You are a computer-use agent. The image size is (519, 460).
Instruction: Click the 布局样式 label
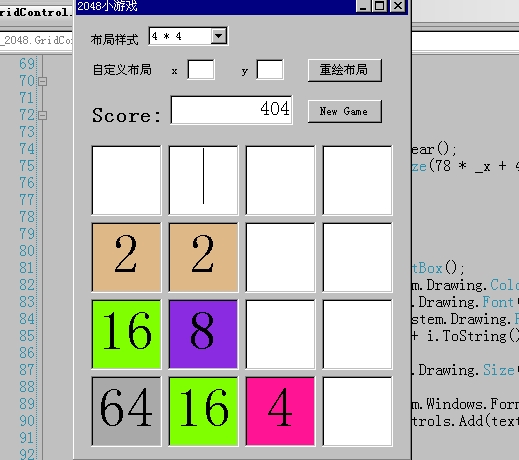click(x=114, y=40)
